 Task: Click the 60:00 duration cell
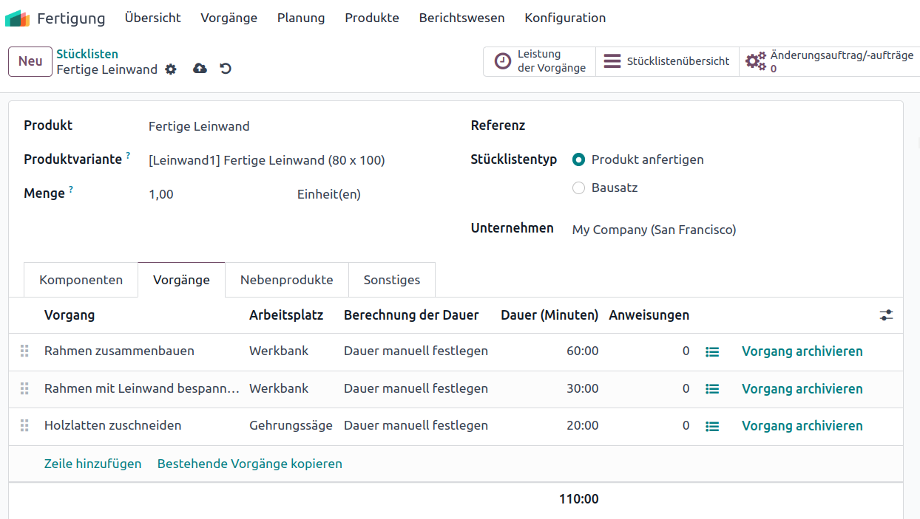coord(583,351)
